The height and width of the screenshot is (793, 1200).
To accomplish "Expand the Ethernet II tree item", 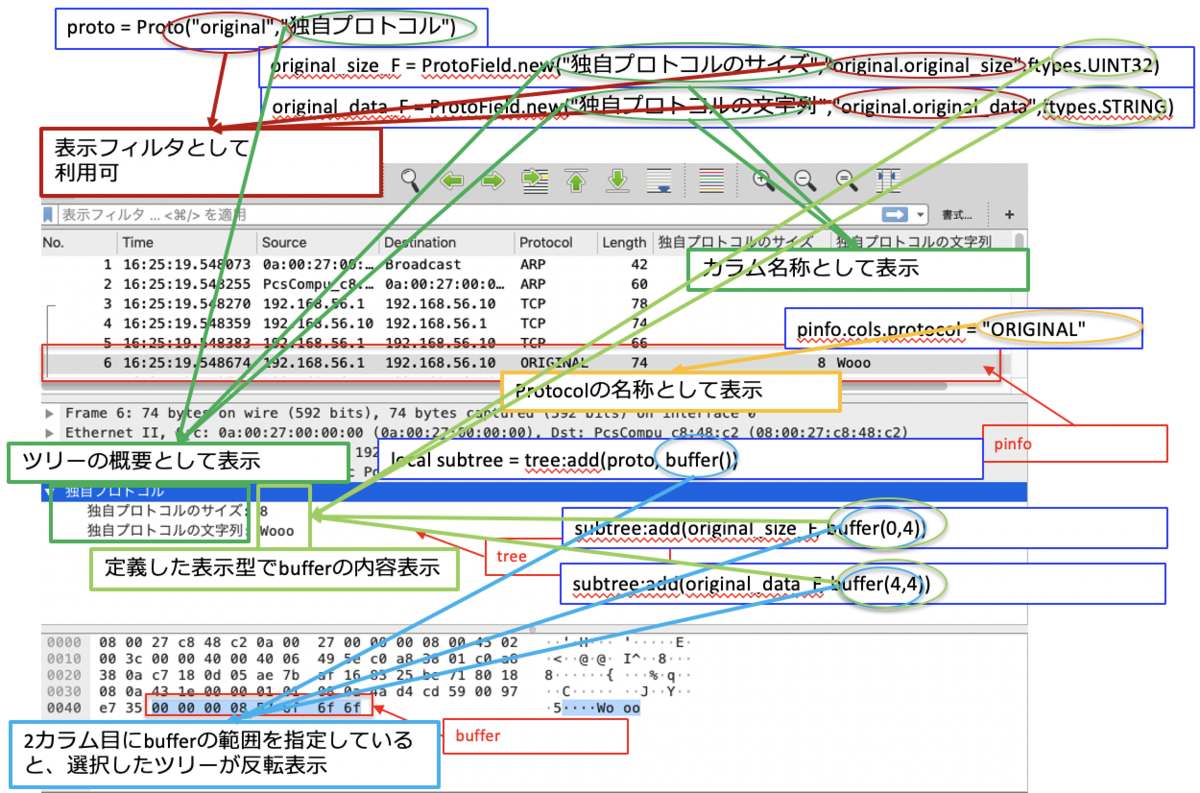I will pos(50,433).
